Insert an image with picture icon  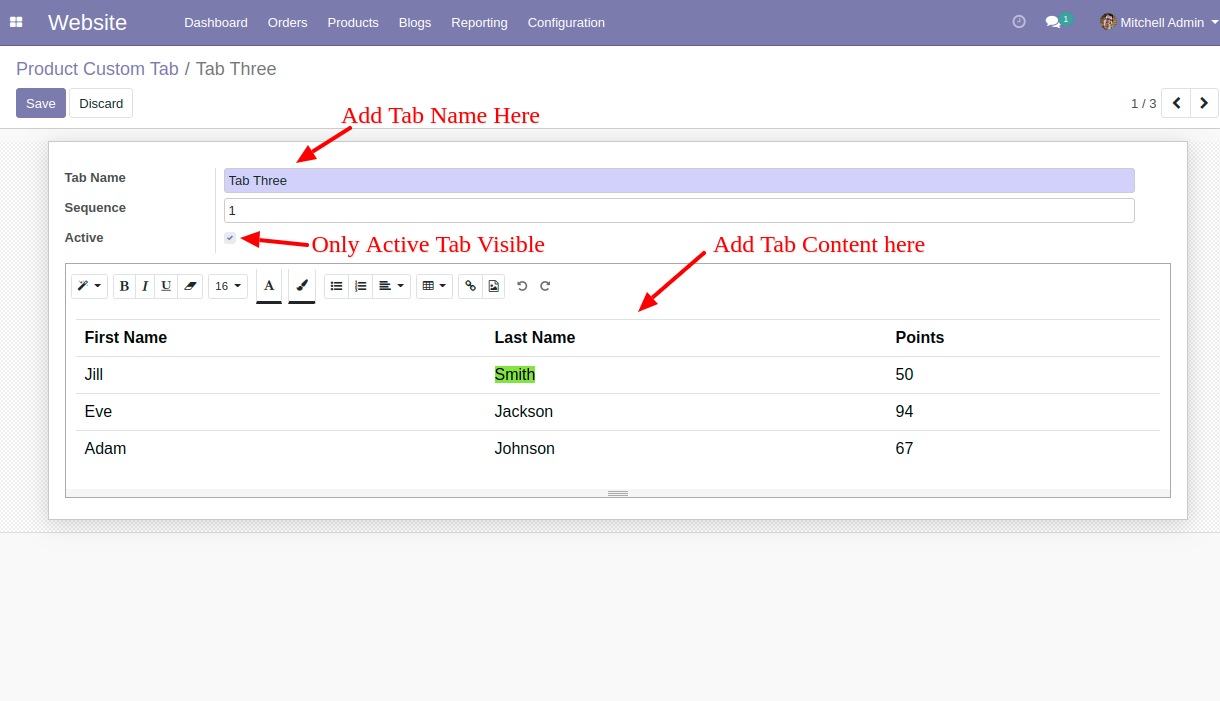pyautogui.click(x=494, y=286)
